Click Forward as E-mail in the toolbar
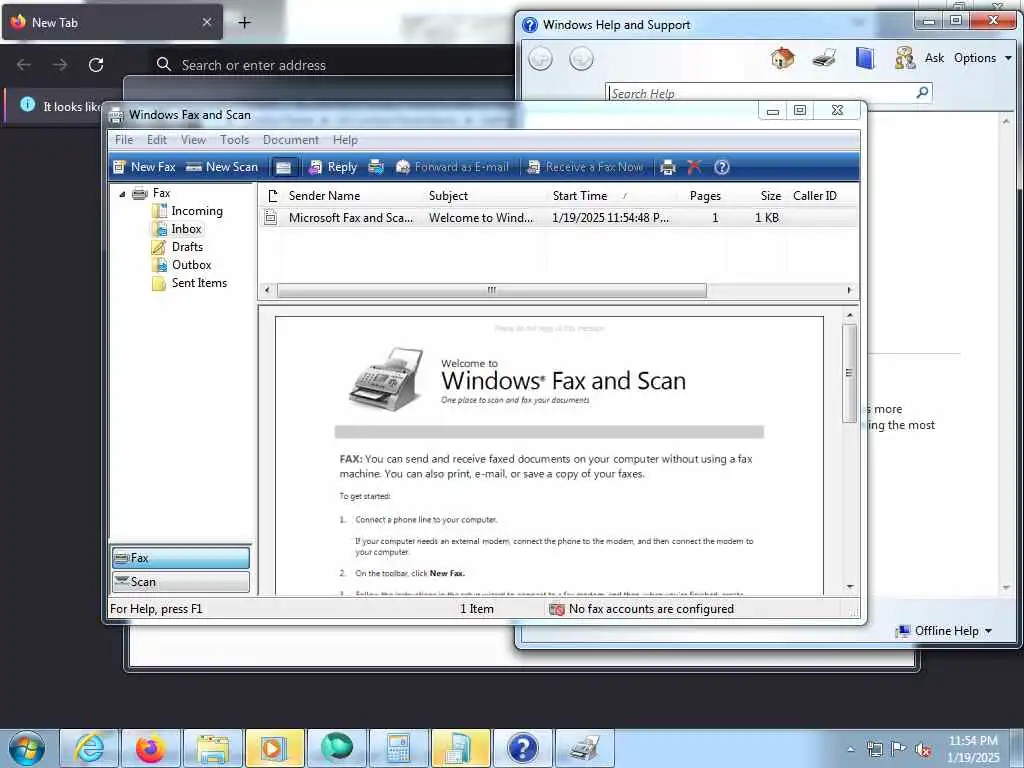 tap(452, 167)
